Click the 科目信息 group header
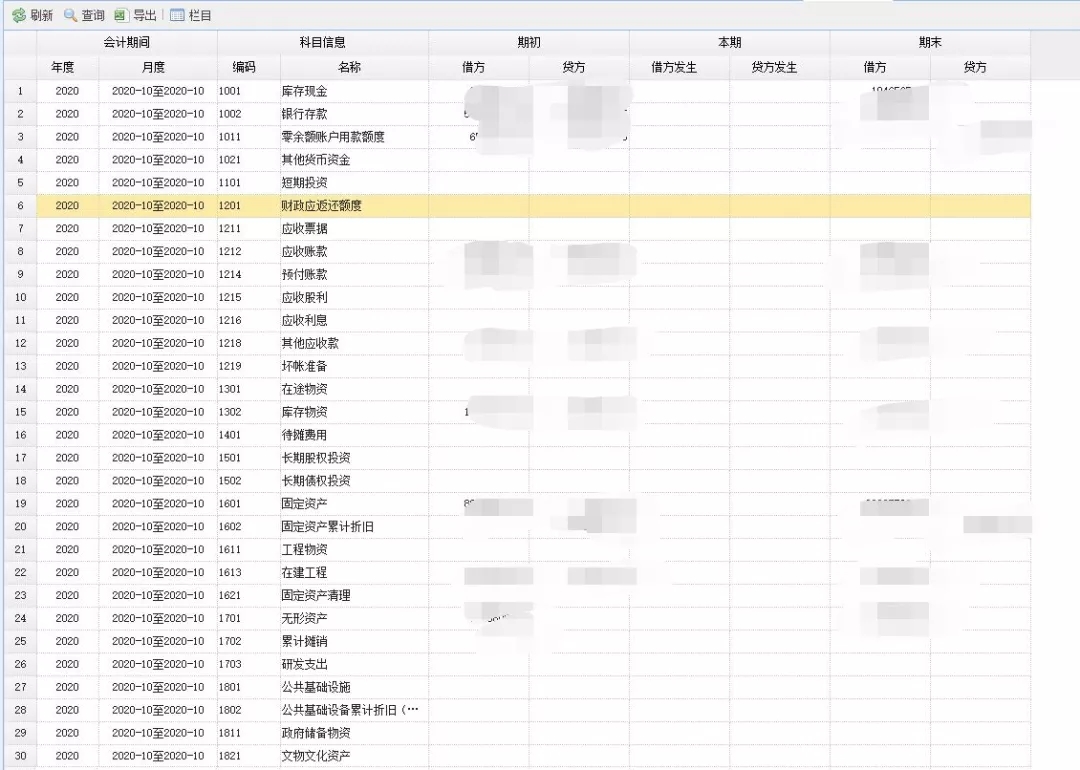Viewport: 1080px width, 770px height. pyautogui.click(x=322, y=43)
